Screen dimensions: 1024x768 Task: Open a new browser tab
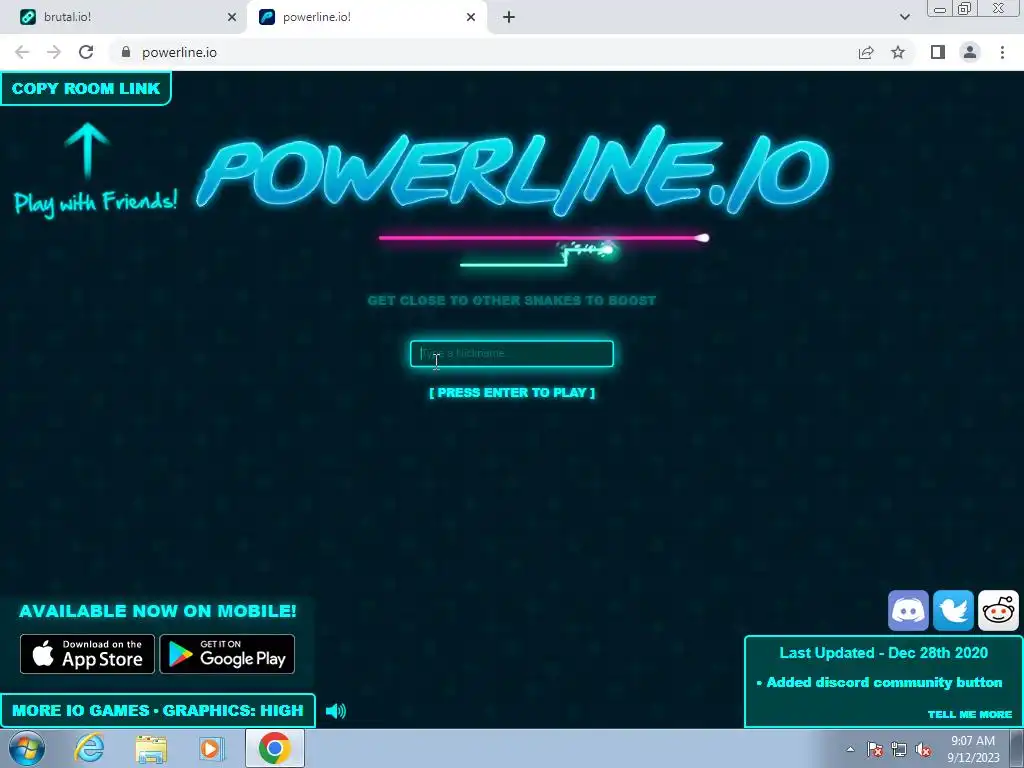(509, 17)
